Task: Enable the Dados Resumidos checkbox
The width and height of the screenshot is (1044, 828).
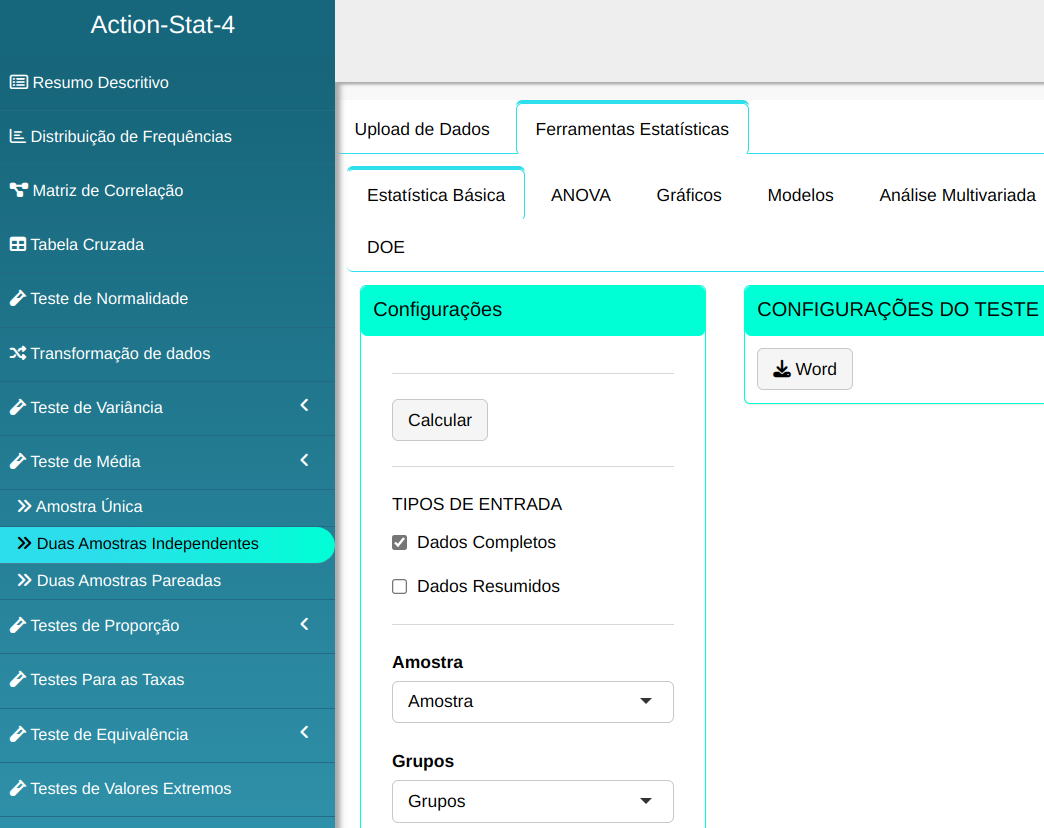Action: [400, 587]
